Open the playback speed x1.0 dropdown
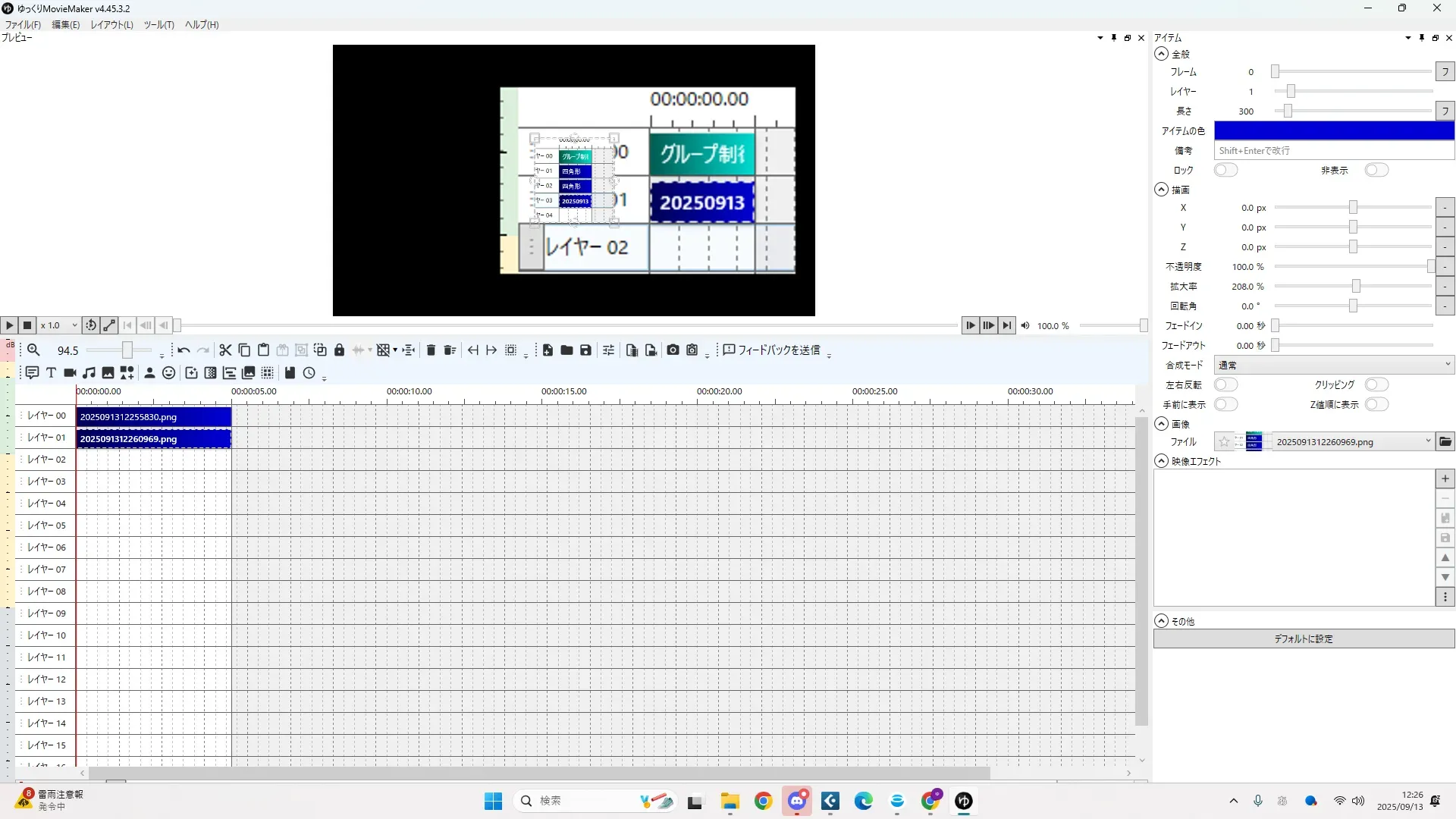This screenshot has width=1456, height=819. coord(59,325)
